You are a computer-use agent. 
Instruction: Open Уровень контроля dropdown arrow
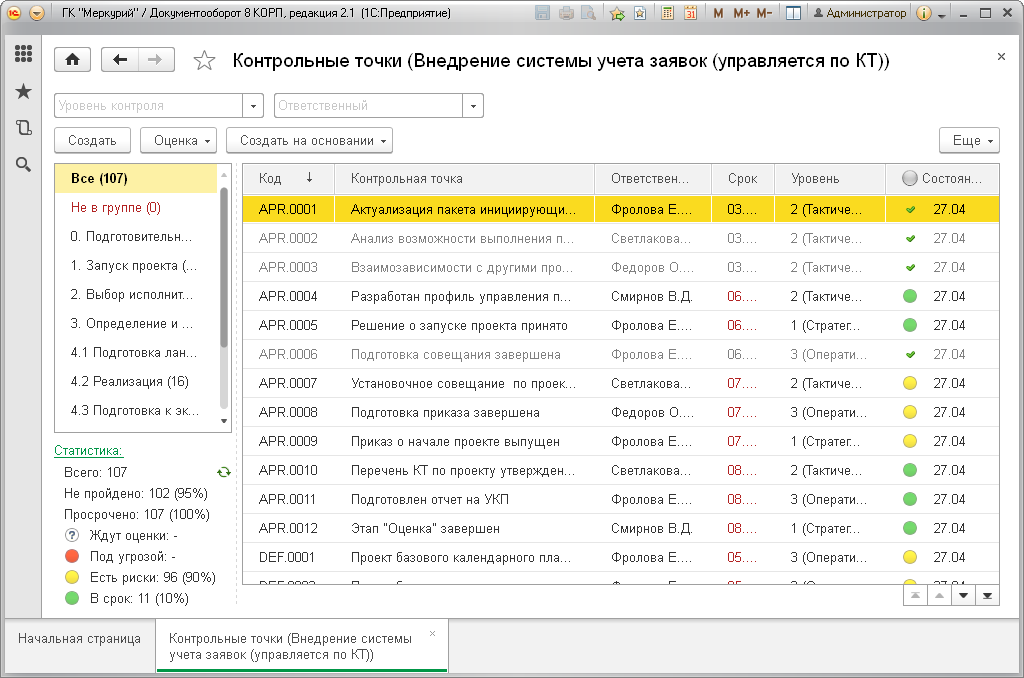[253, 106]
